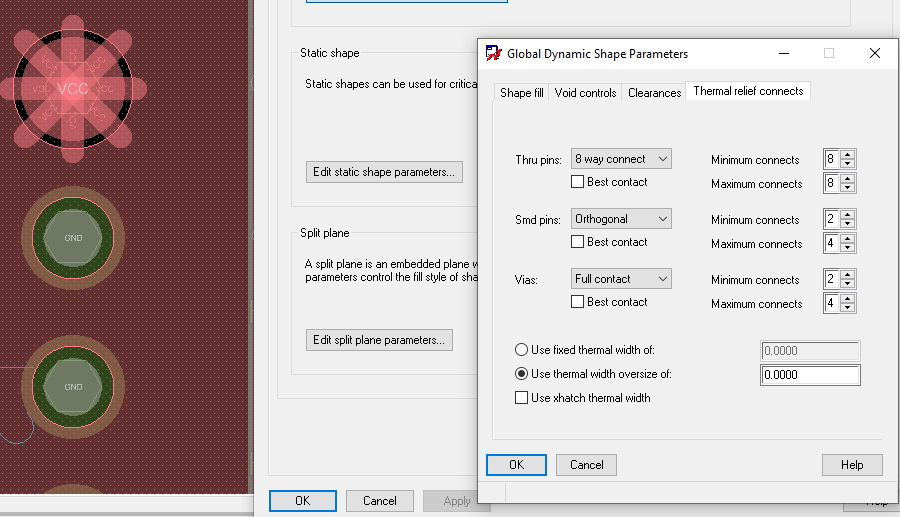Decrease Smd pins Minimum connects value
This screenshot has width=900, height=517.
pos(847,224)
